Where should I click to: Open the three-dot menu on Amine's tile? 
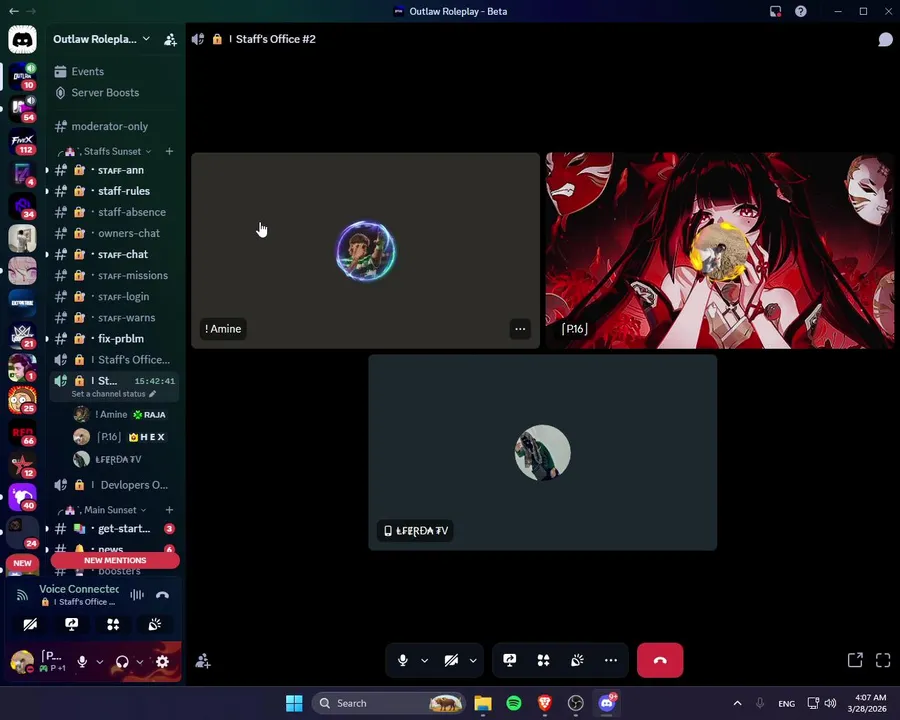click(520, 329)
